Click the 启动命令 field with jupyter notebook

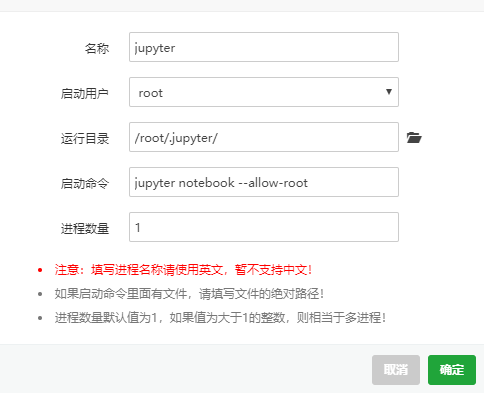[264, 182]
